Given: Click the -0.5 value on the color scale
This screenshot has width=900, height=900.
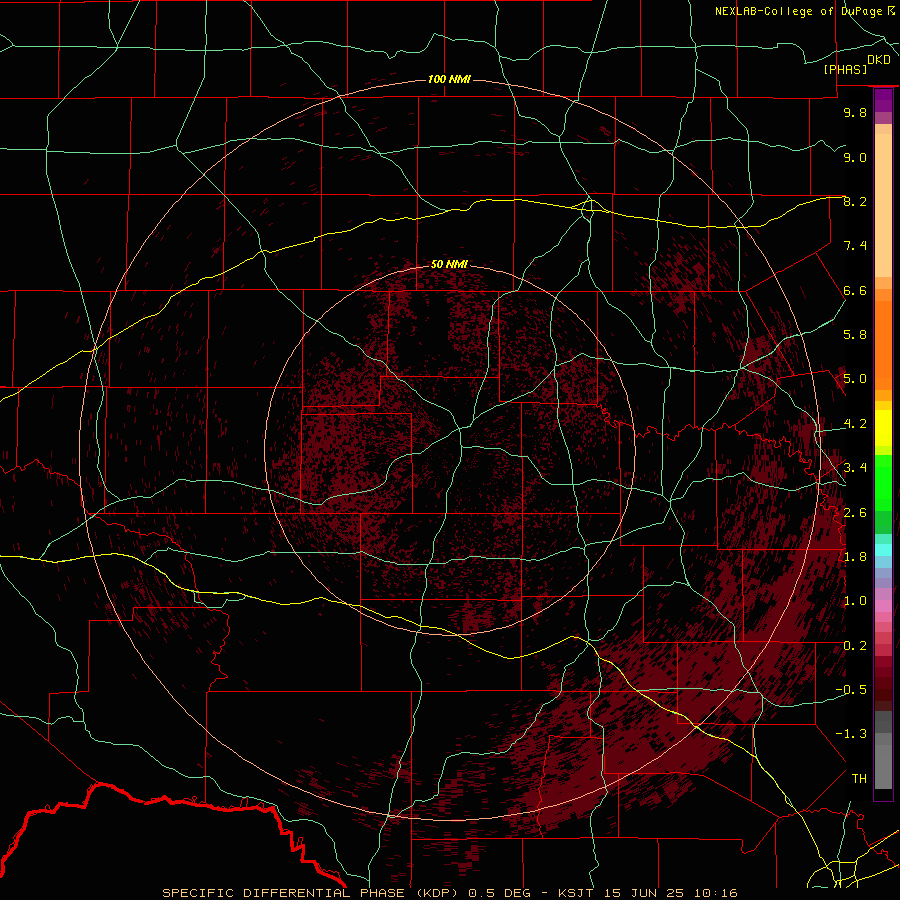Looking at the screenshot, I should coord(851,690).
